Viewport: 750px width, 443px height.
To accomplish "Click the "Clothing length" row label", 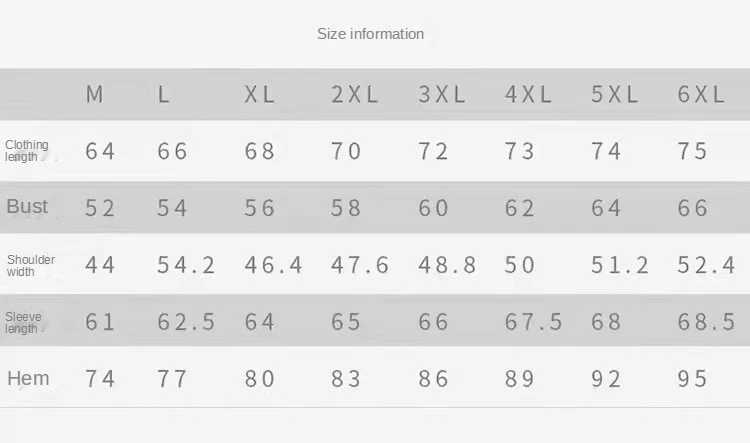I will 27,151.
